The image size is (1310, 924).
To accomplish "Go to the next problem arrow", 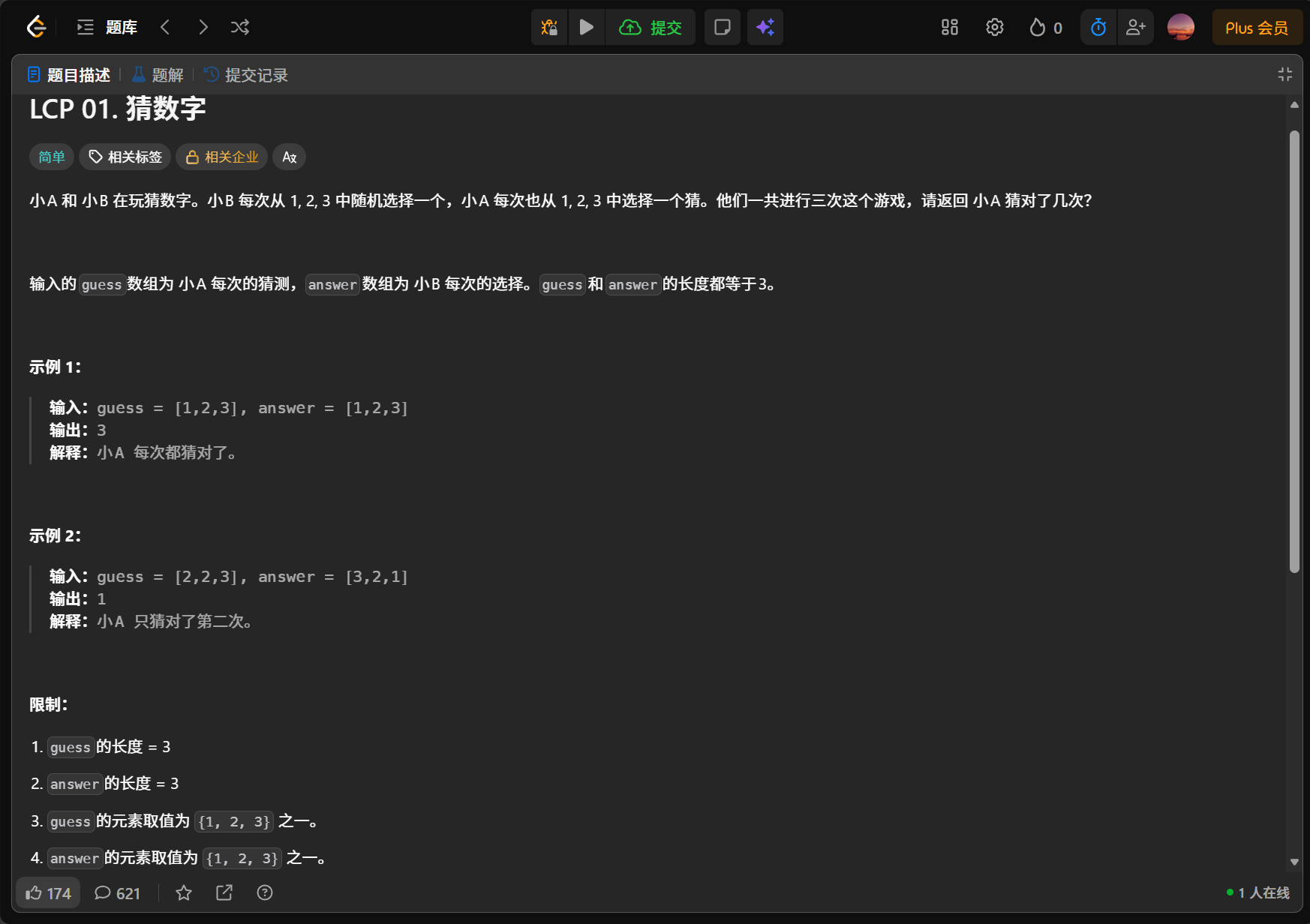I will coord(203,28).
